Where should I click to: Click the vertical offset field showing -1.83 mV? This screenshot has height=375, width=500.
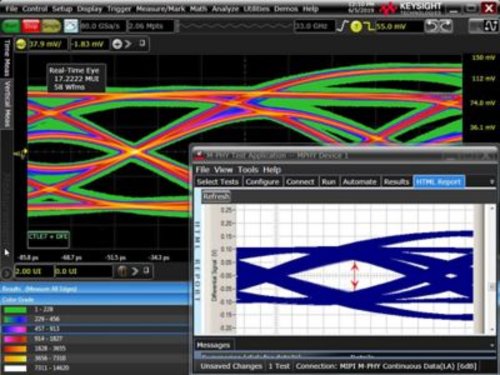point(89,44)
